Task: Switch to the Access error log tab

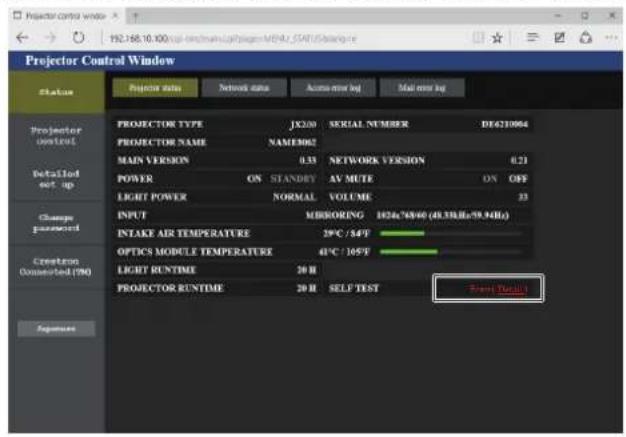Action: [333, 88]
